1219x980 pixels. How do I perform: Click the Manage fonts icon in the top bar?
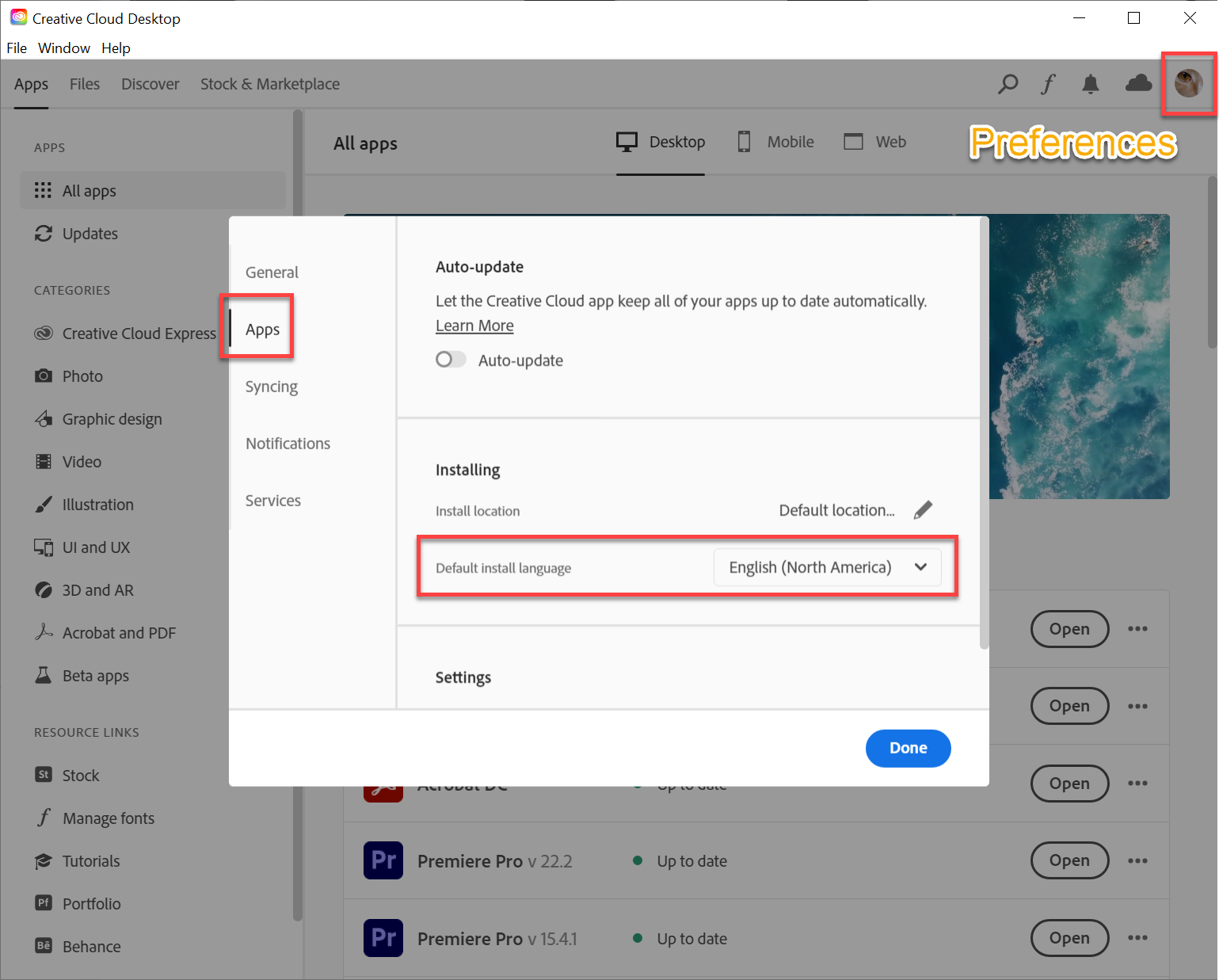point(1048,83)
